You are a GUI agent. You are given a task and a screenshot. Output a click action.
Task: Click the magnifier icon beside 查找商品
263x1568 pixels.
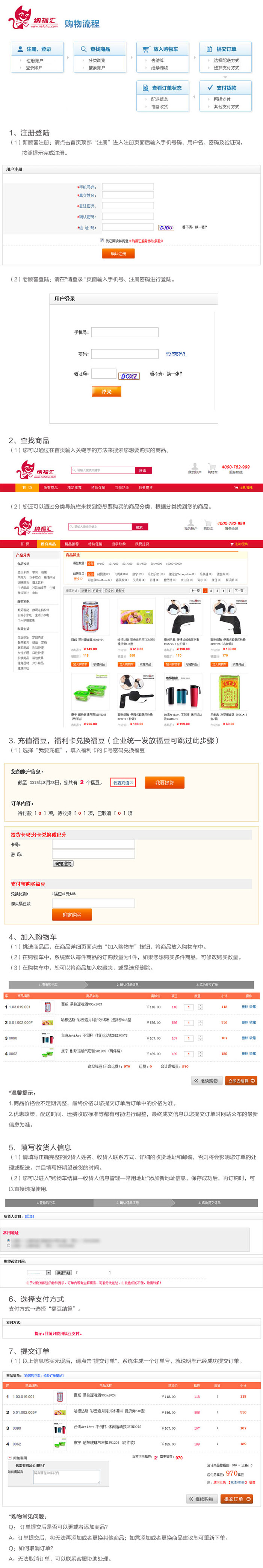click(83, 49)
